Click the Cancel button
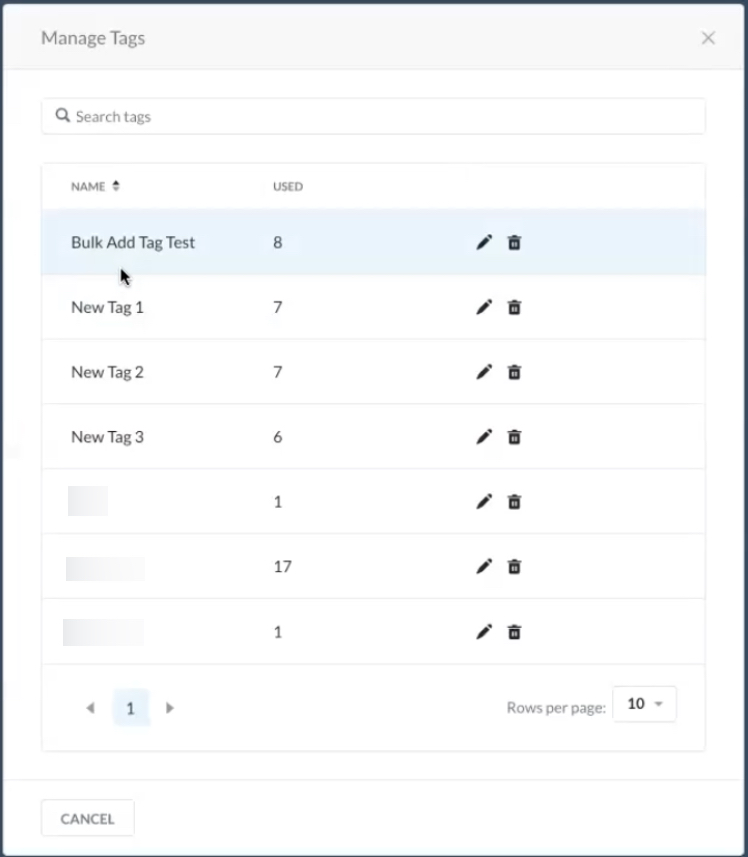The height and width of the screenshot is (857, 748). (87, 817)
